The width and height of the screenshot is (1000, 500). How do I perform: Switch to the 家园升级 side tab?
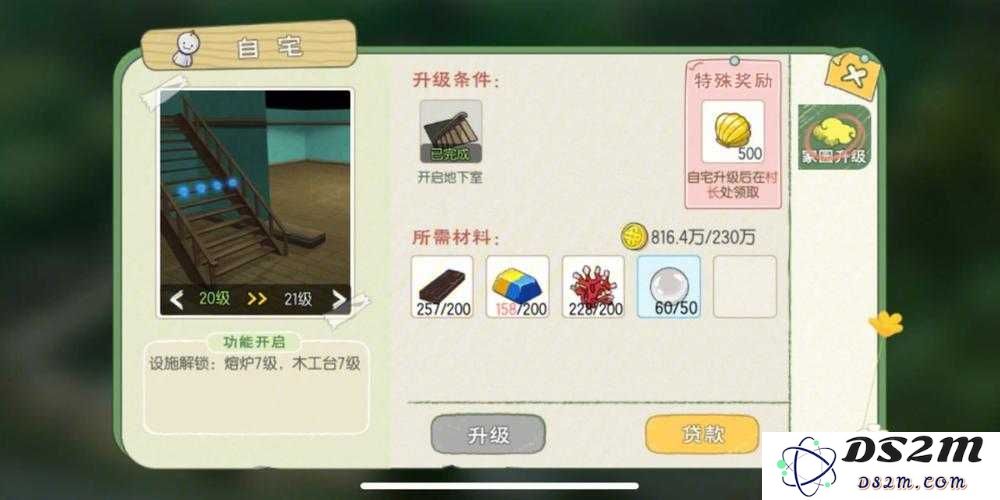tap(834, 136)
